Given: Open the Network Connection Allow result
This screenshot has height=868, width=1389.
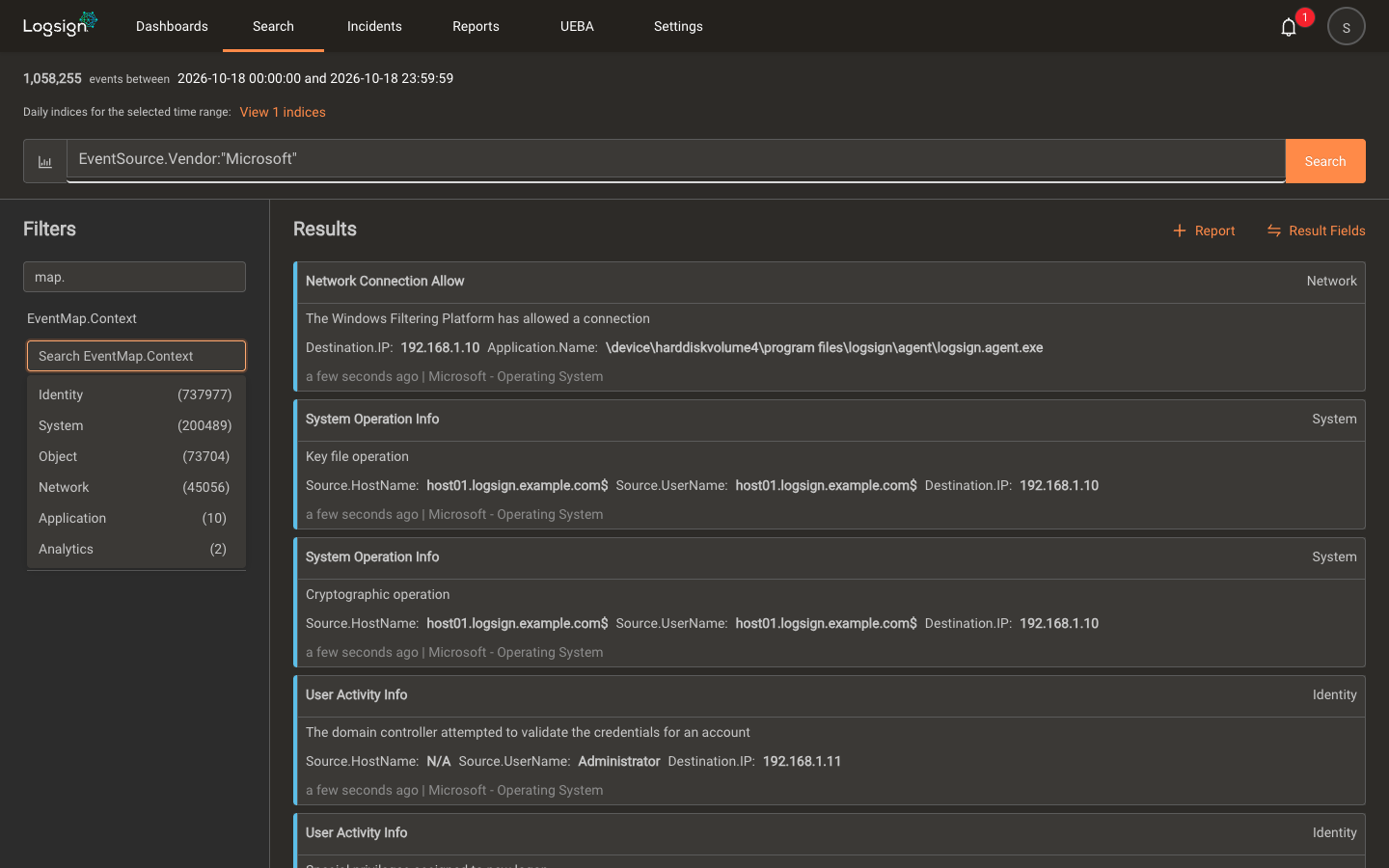Looking at the screenshot, I should pos(830,326).
